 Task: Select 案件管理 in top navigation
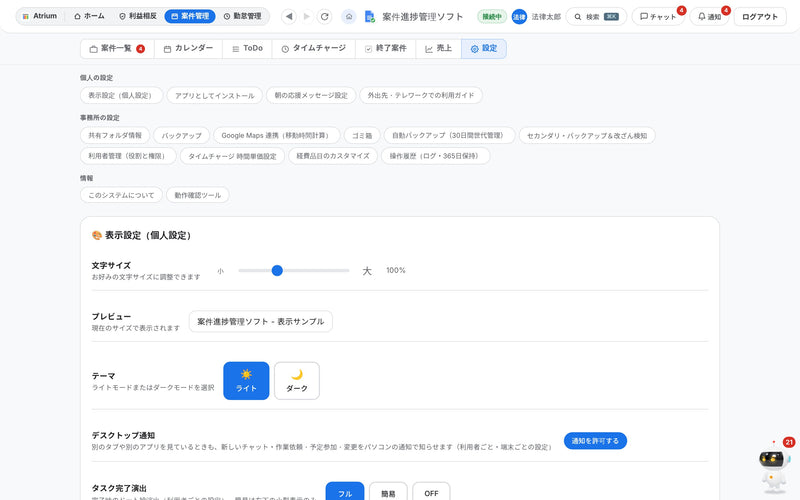(190, 16)
